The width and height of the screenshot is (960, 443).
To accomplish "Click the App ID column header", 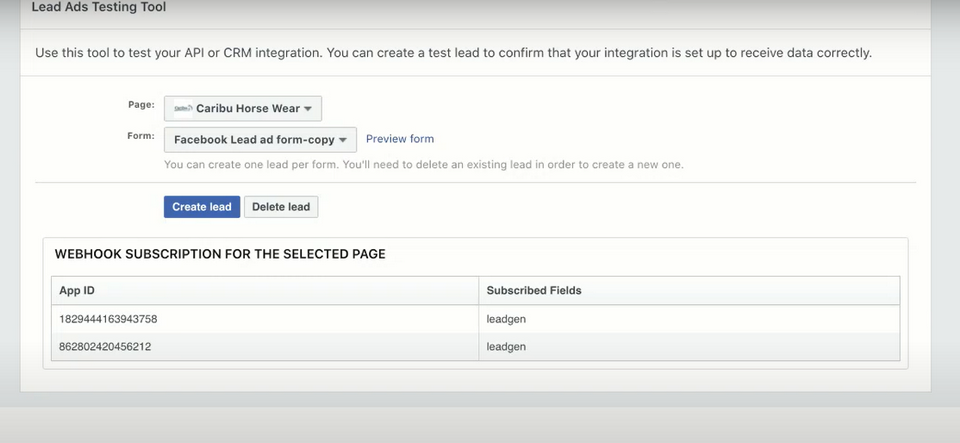I will [x=76, y=290].
